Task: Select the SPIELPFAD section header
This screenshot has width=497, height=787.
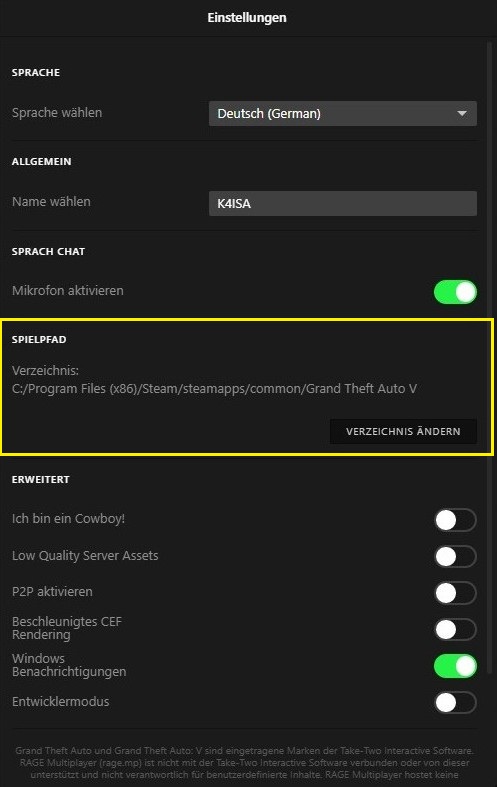Action: pos(39,339)
